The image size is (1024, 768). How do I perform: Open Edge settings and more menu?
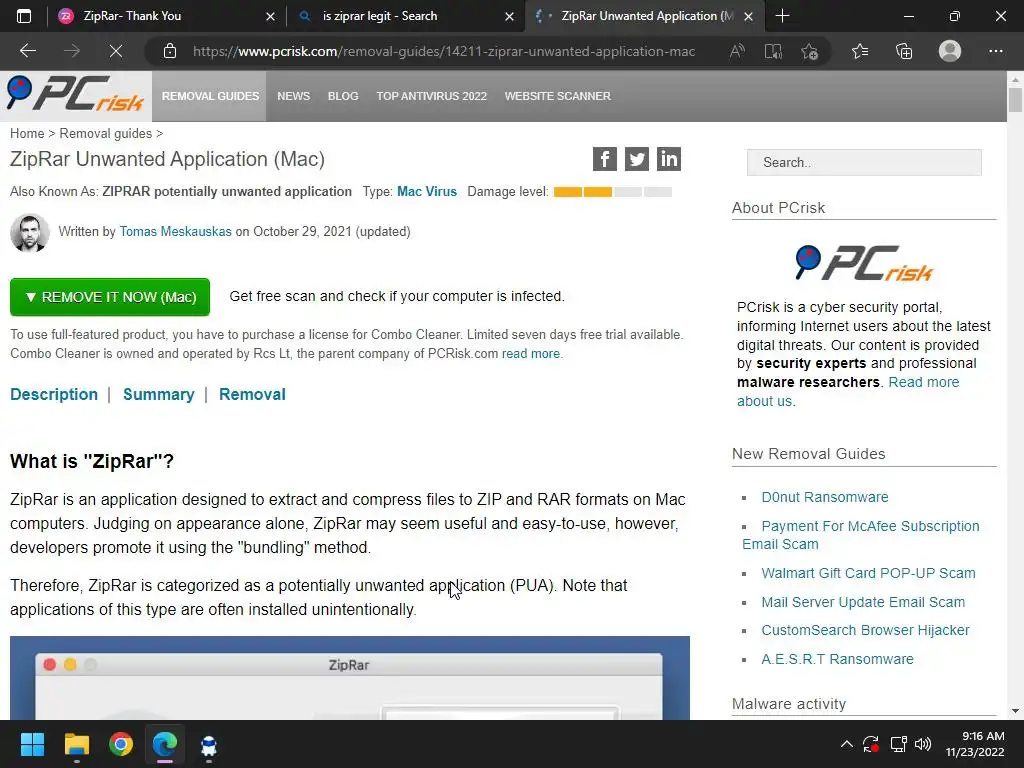coord(995,51)
